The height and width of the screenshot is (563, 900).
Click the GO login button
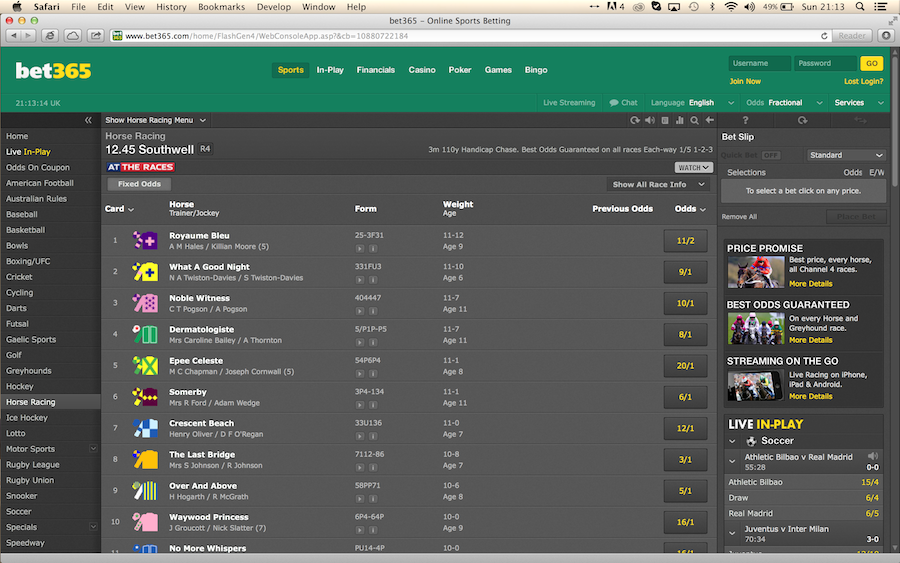click(871, 63)
